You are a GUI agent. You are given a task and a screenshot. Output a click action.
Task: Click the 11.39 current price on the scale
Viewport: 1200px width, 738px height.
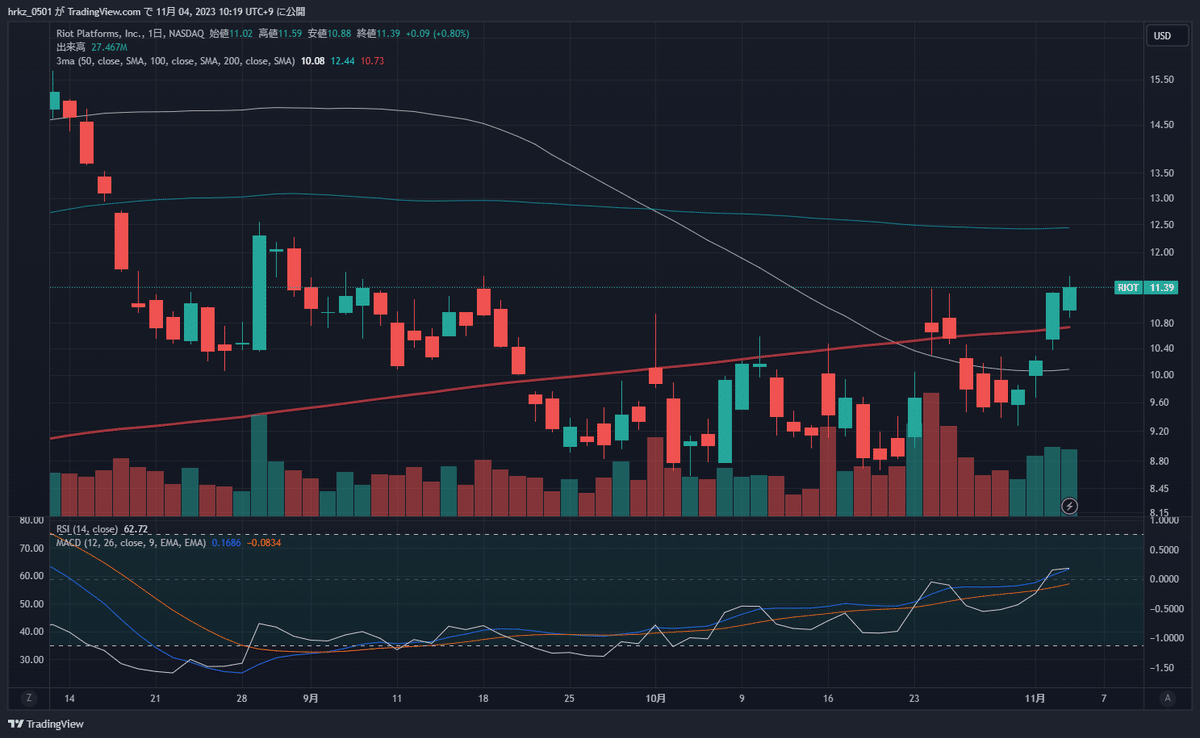tap(1160, 287)
